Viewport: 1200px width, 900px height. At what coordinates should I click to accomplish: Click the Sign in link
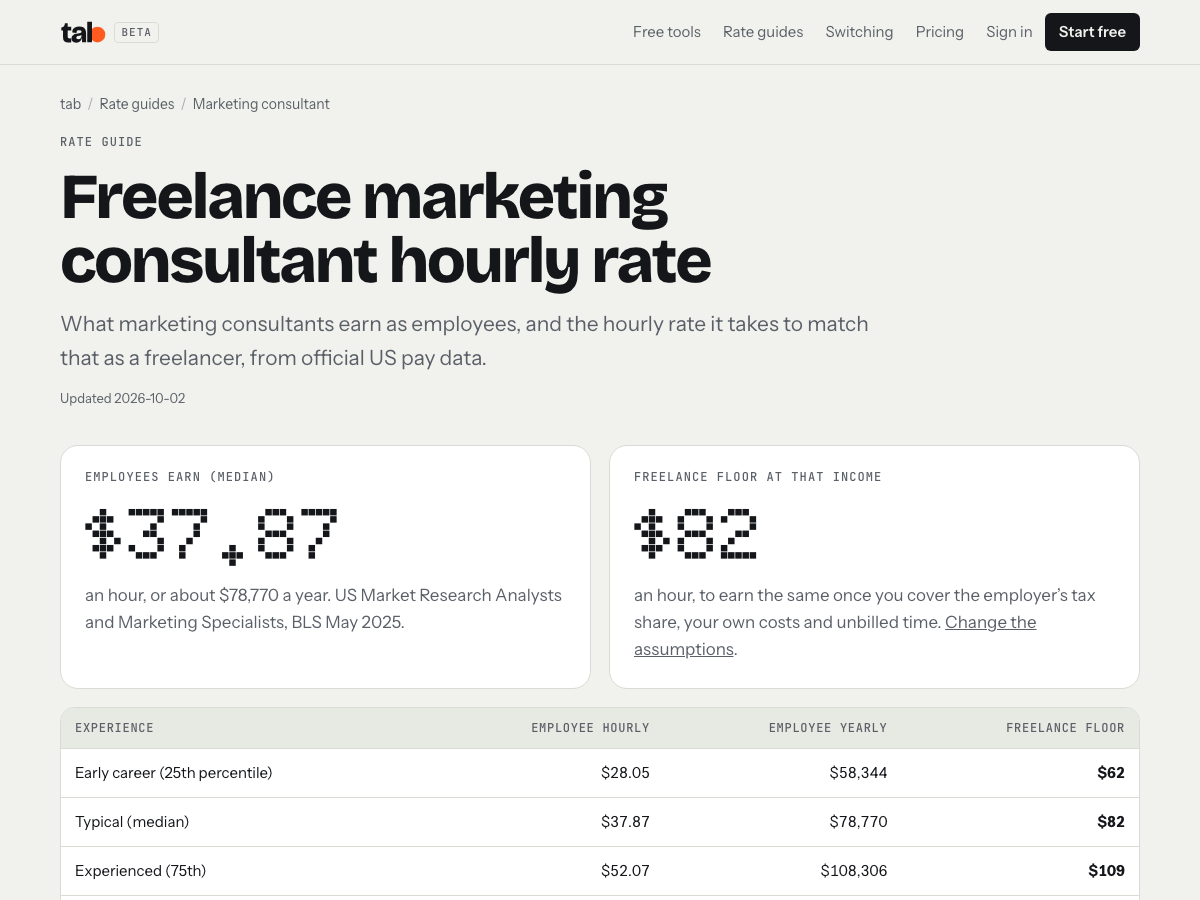click(x=1009, y=32)
